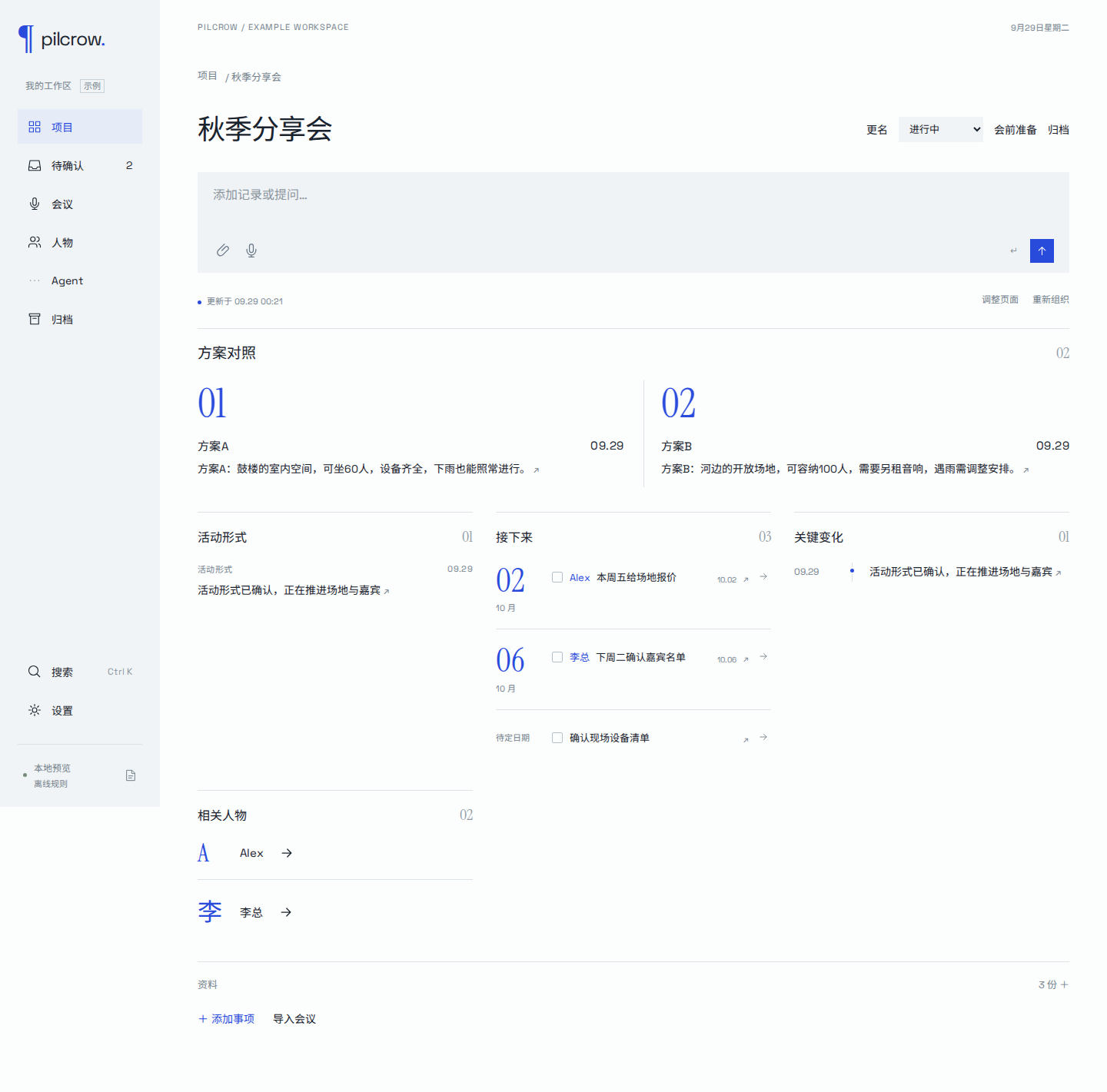1107x1092 pixels.
Task: Click the 李总 assignee link on task
Action: 580,658
